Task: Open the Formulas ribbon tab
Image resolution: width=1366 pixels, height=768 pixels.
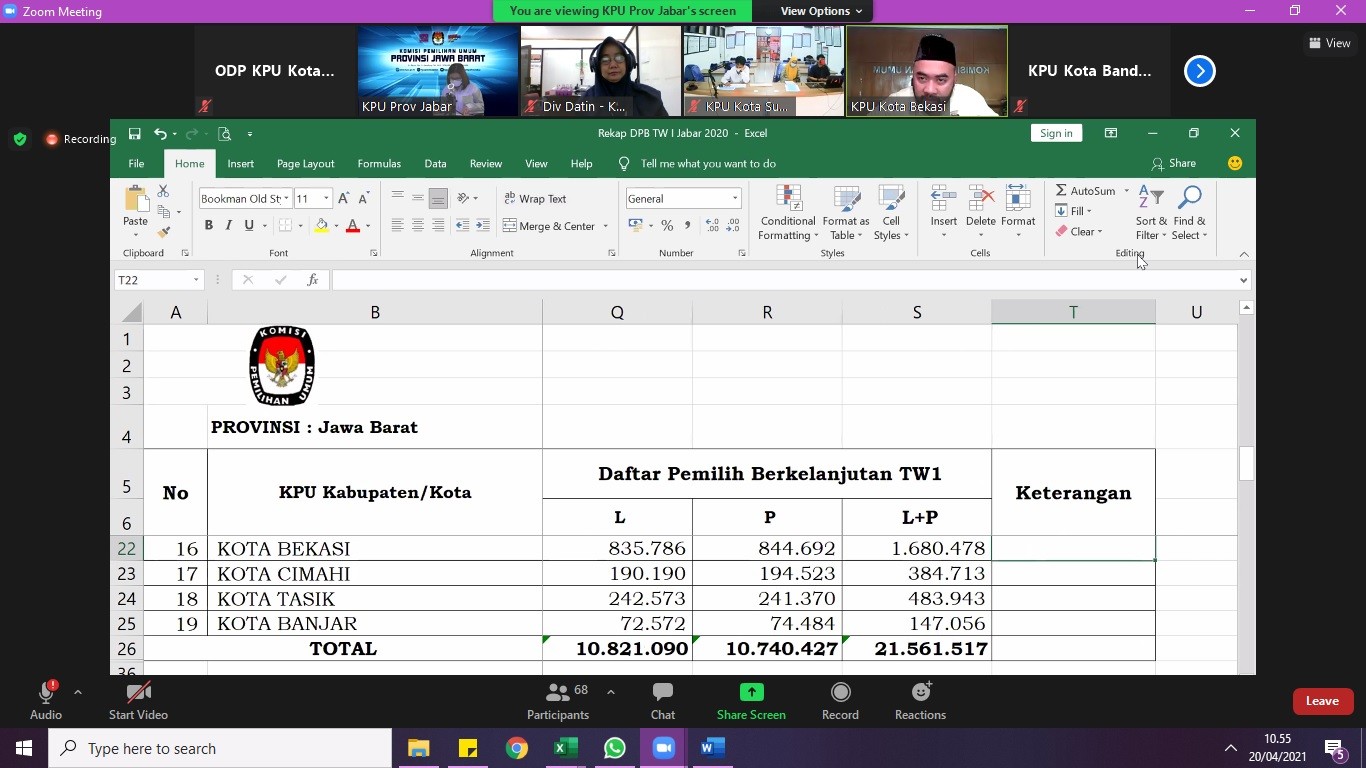Action: [x=379, y=164]
